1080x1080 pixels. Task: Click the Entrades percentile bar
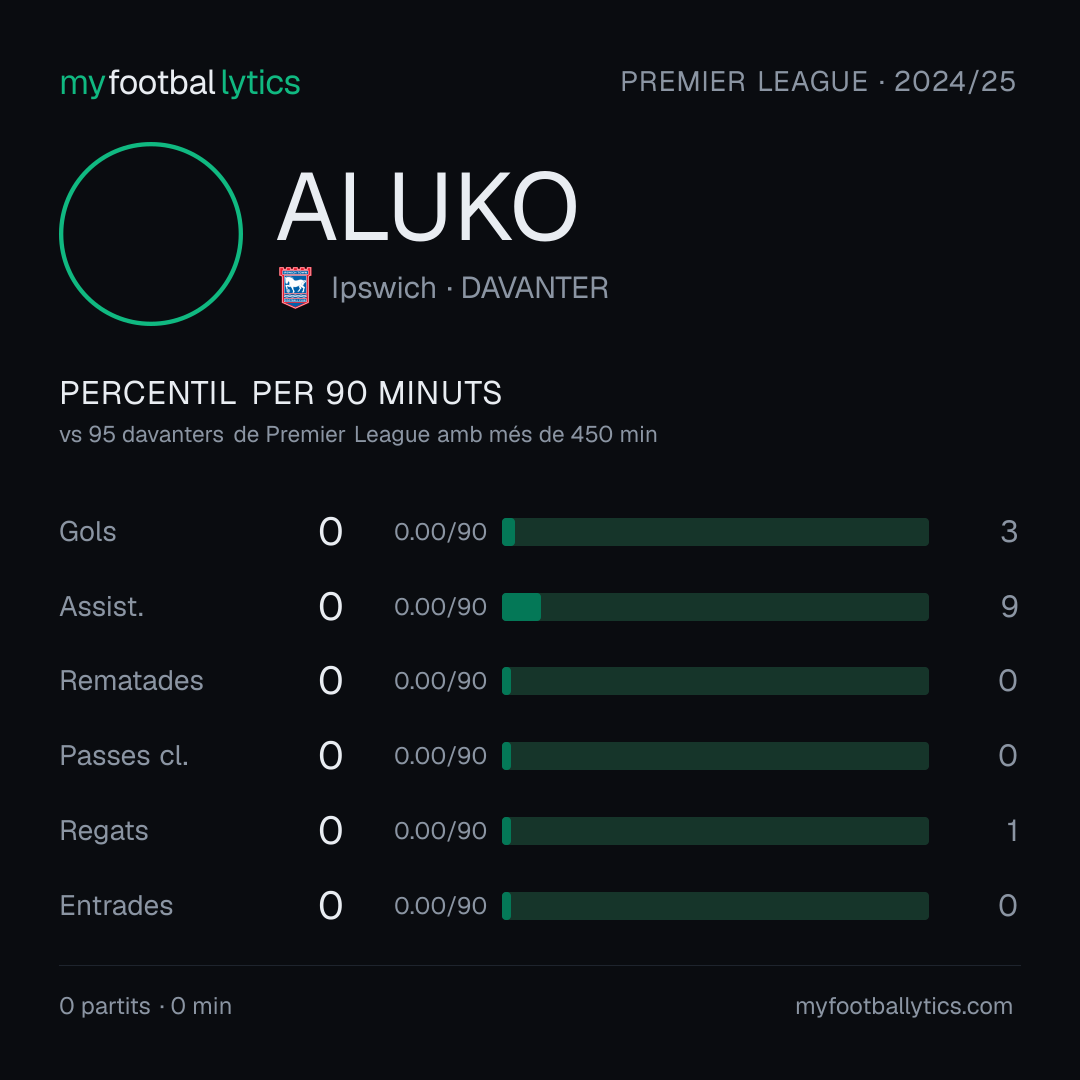(715, 906)
